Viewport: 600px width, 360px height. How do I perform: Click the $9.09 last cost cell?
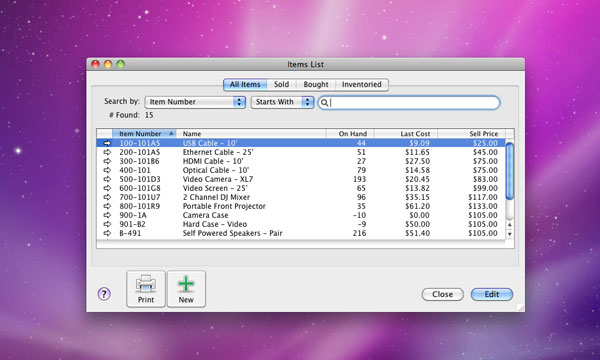(419, 143)
